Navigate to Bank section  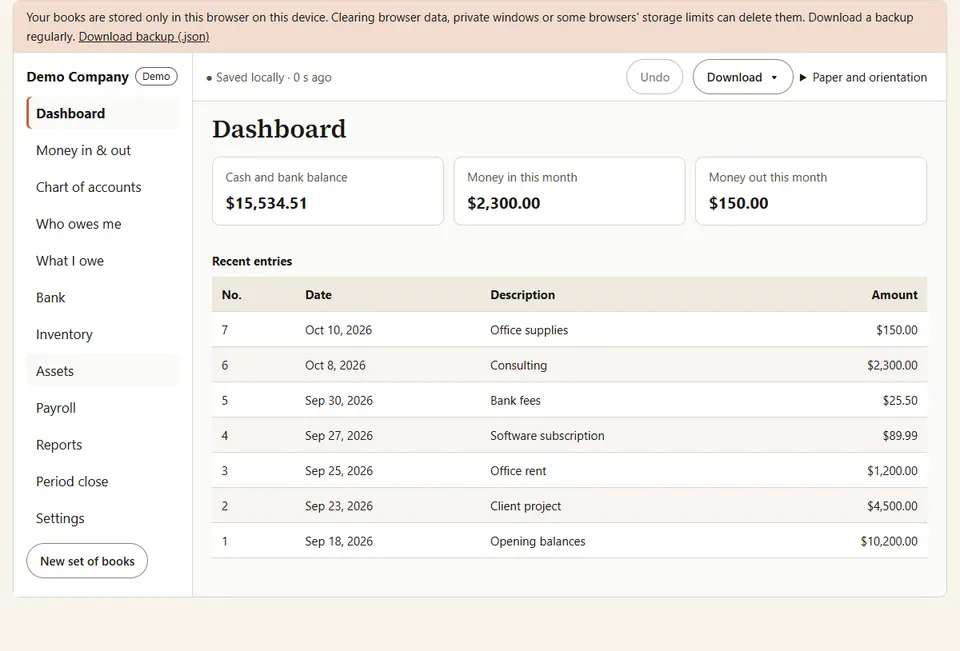pos(103,297)
